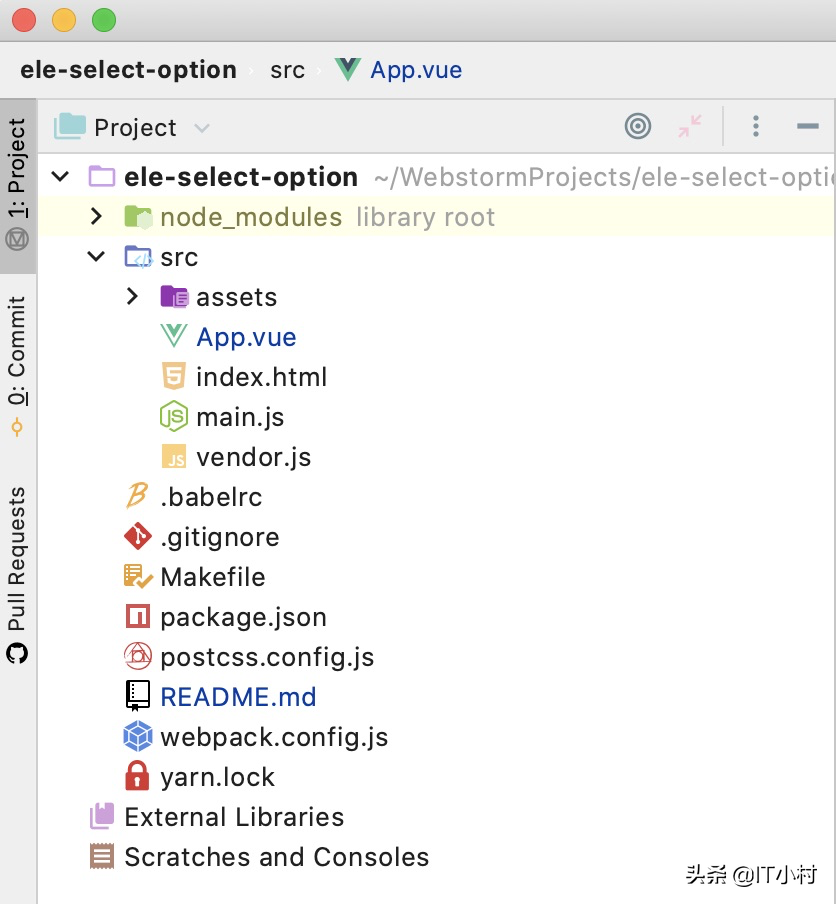The height and width of the screenshot is (904, 836).
Task: Click the Project panel title label
Action: coord(135,128)
